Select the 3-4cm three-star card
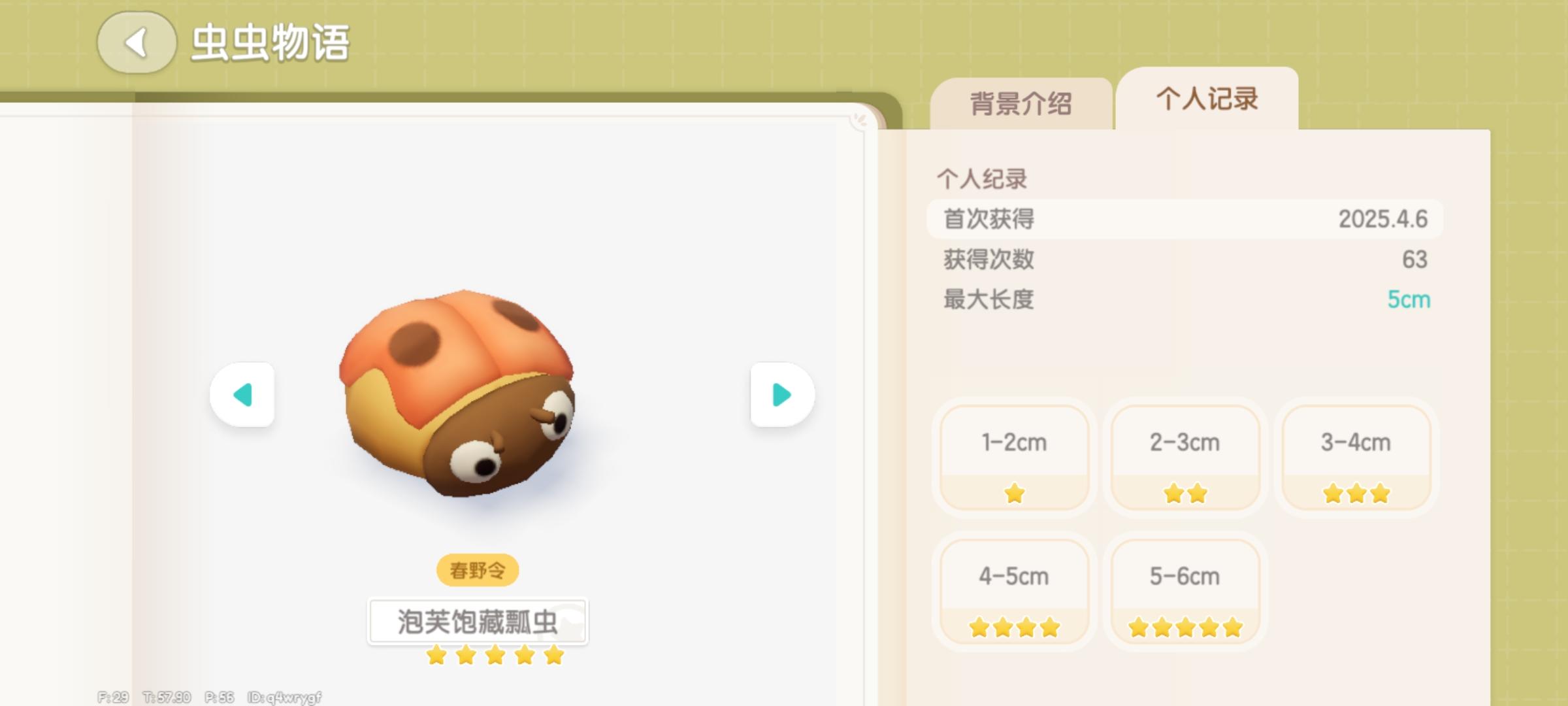 [x=1356, y=458]
